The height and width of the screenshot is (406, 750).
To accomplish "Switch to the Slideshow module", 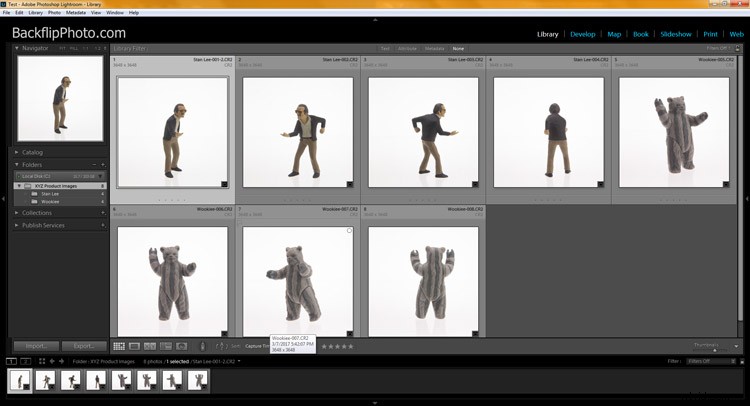I will pos(676,34).
